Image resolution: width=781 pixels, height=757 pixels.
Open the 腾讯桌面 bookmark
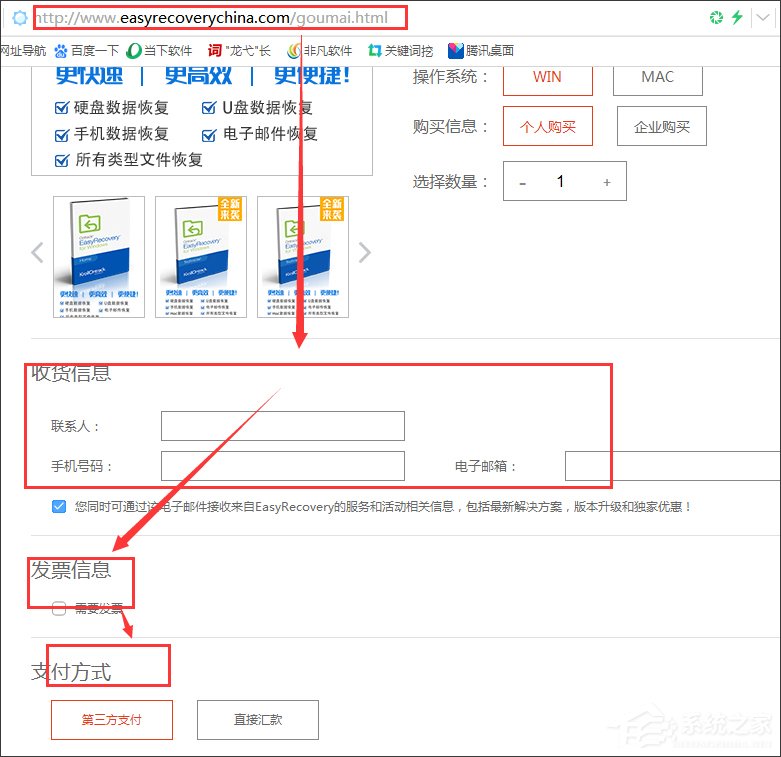481,50
